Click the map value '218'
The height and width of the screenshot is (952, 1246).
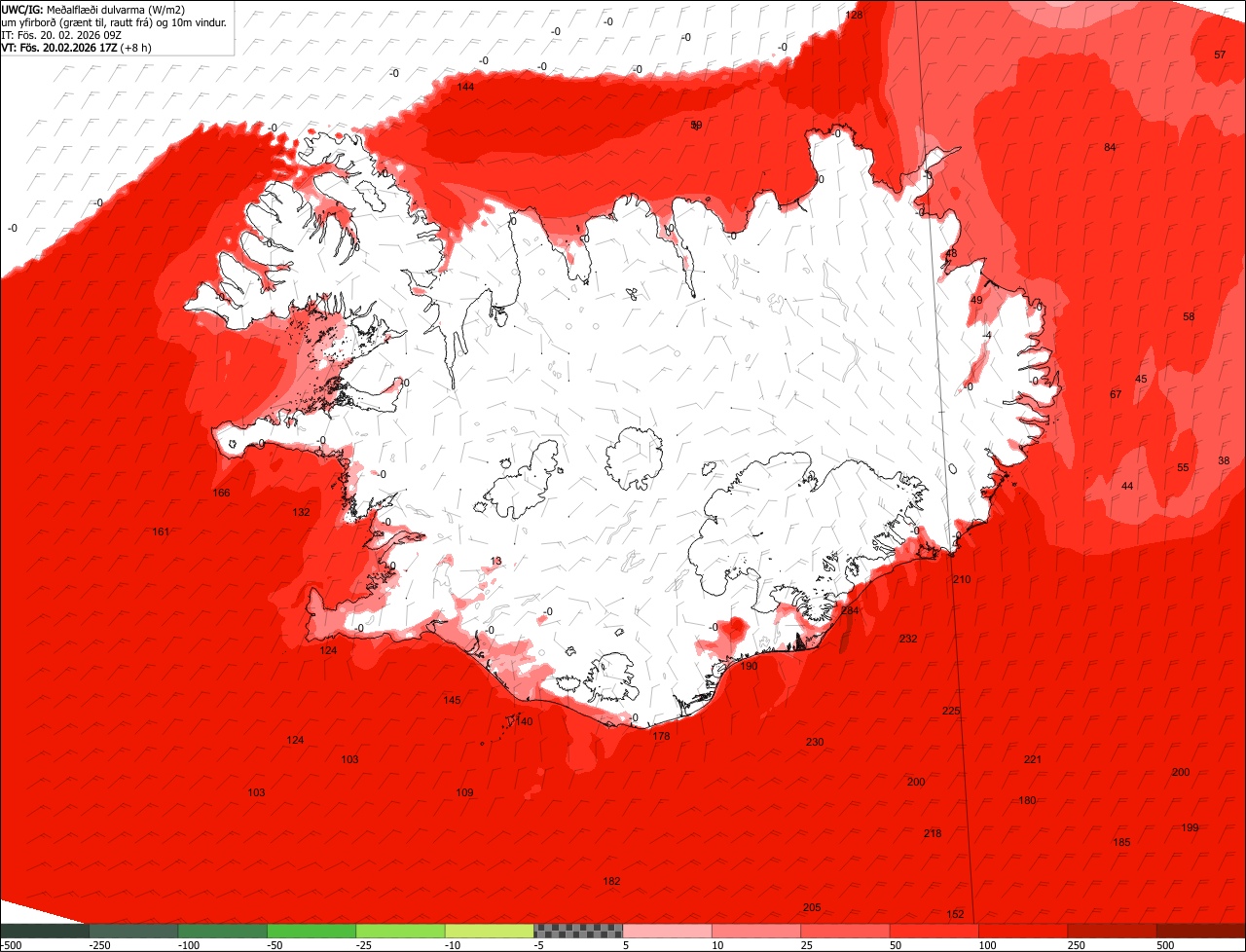coord(933,833)
